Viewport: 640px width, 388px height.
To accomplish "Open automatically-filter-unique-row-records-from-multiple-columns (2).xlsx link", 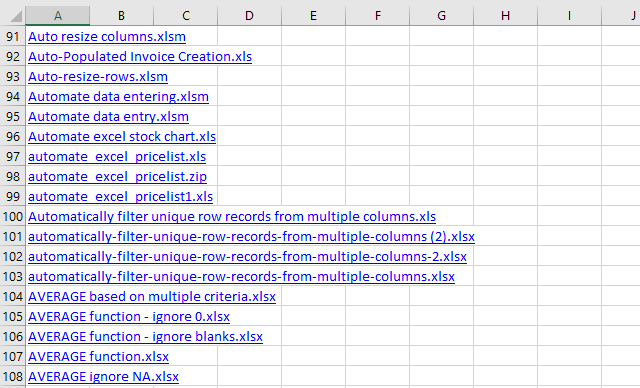I will [251, 237].
